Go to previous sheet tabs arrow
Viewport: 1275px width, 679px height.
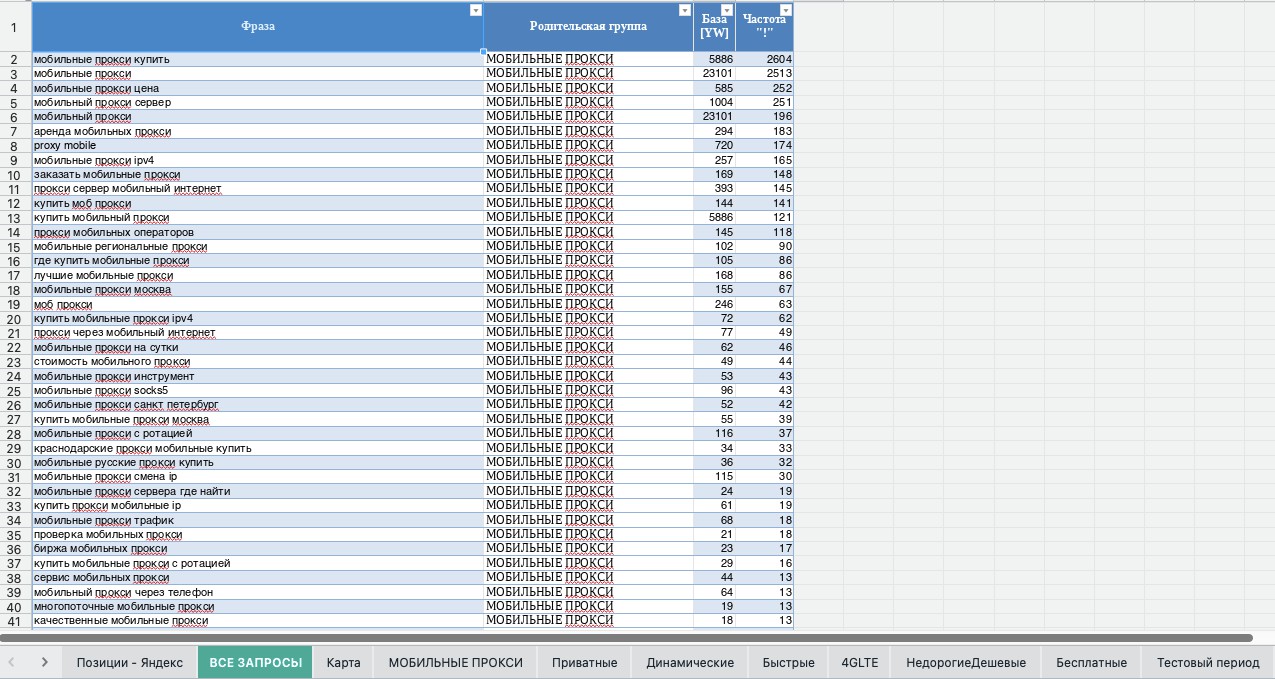point(11,662)
